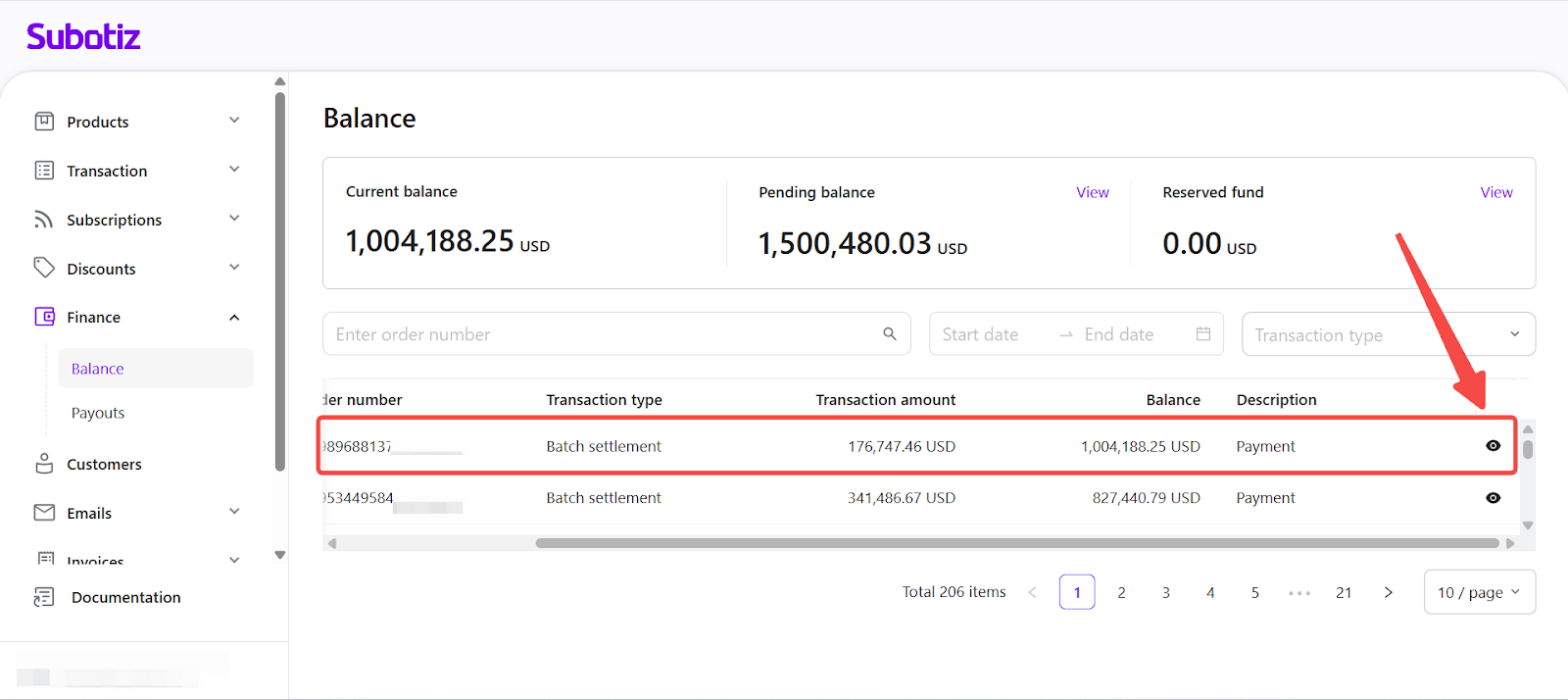
Task: Click the Products sidebar icon
Action: tap(44, 122)
